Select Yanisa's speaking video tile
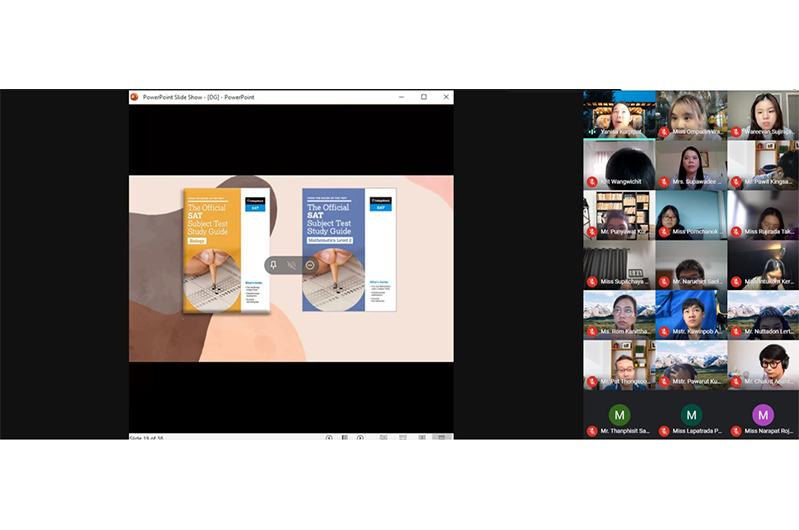Image resolution: width=799 pixels, height=530 pixels. 619,115
